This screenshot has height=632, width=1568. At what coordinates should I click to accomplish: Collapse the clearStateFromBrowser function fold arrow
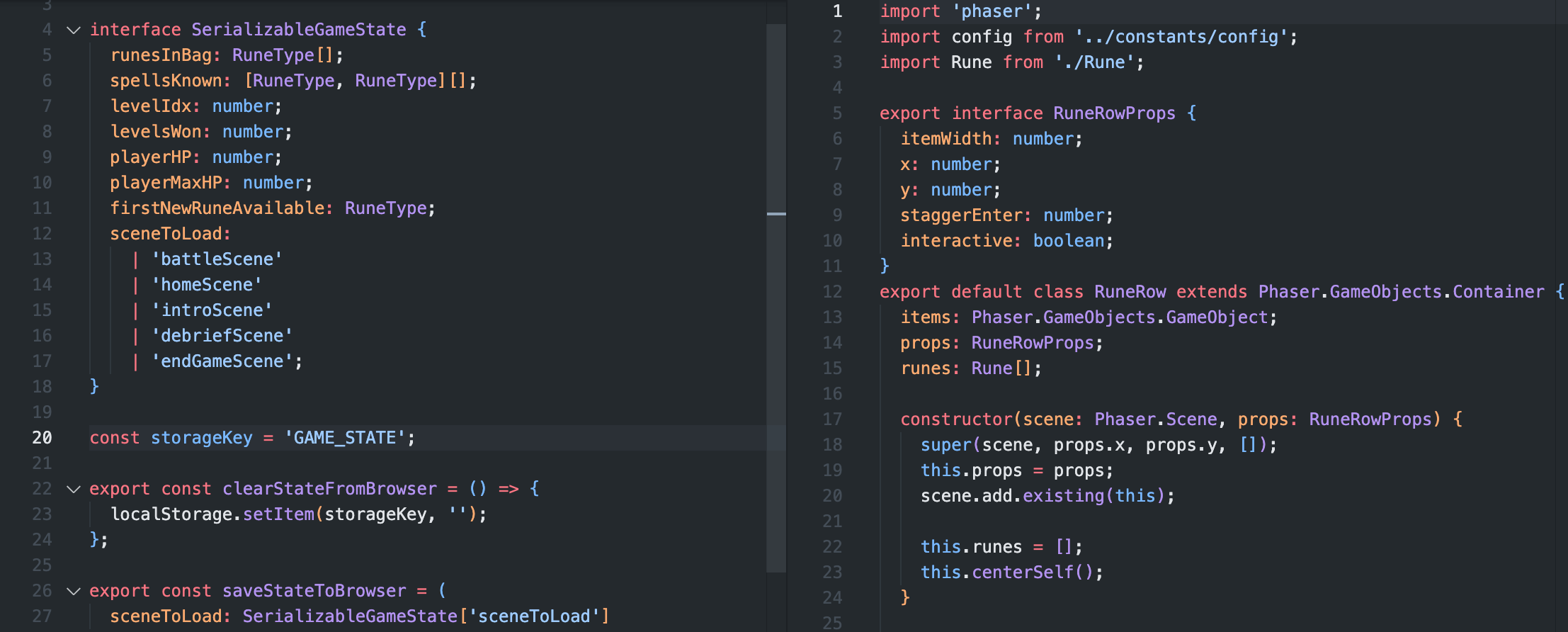74,489
